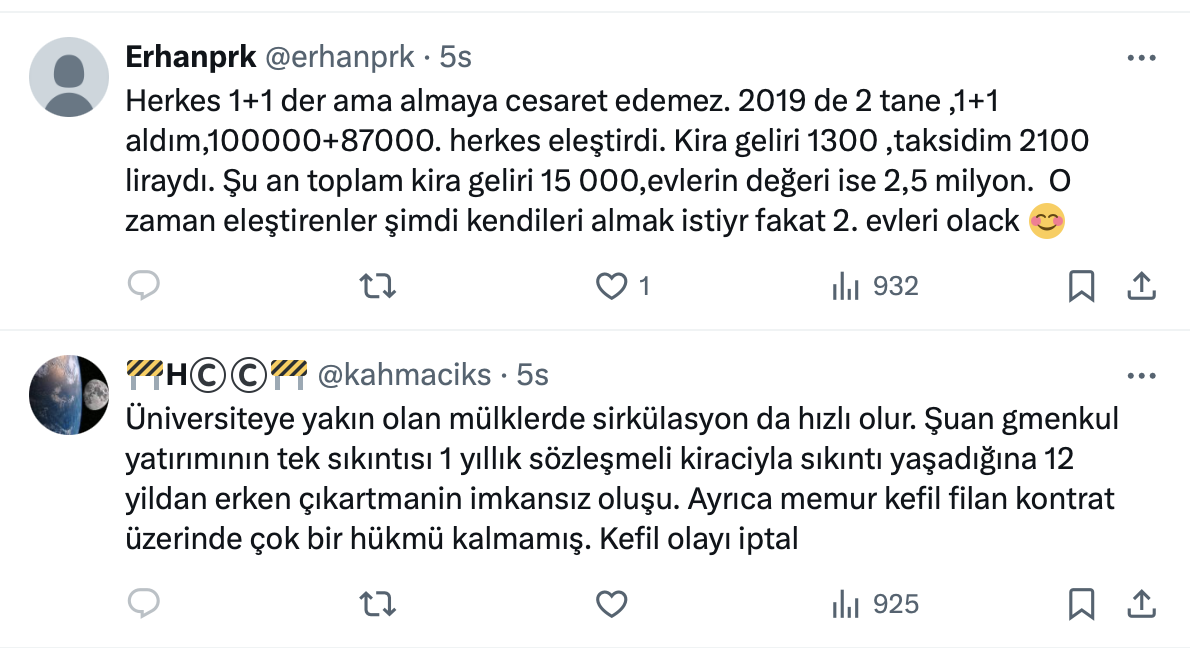The height and width of the screenshot is (648, 1190).
Task: Click the @kahmaciks username handle
Action: [404, 375]
